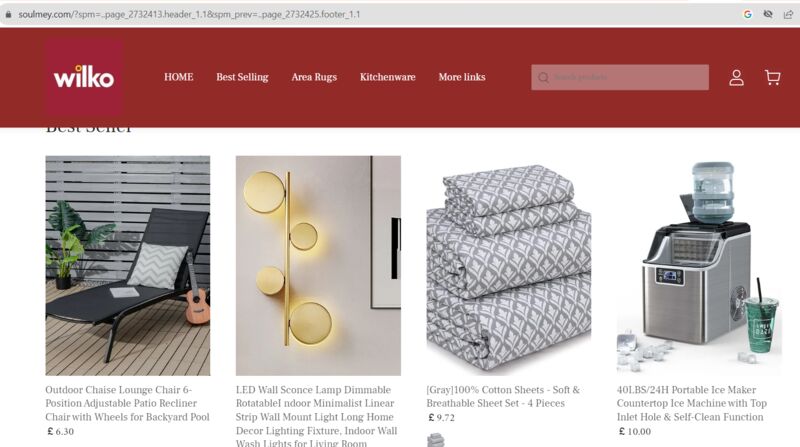Click the search magnifier icon

(x=543, y=78)
